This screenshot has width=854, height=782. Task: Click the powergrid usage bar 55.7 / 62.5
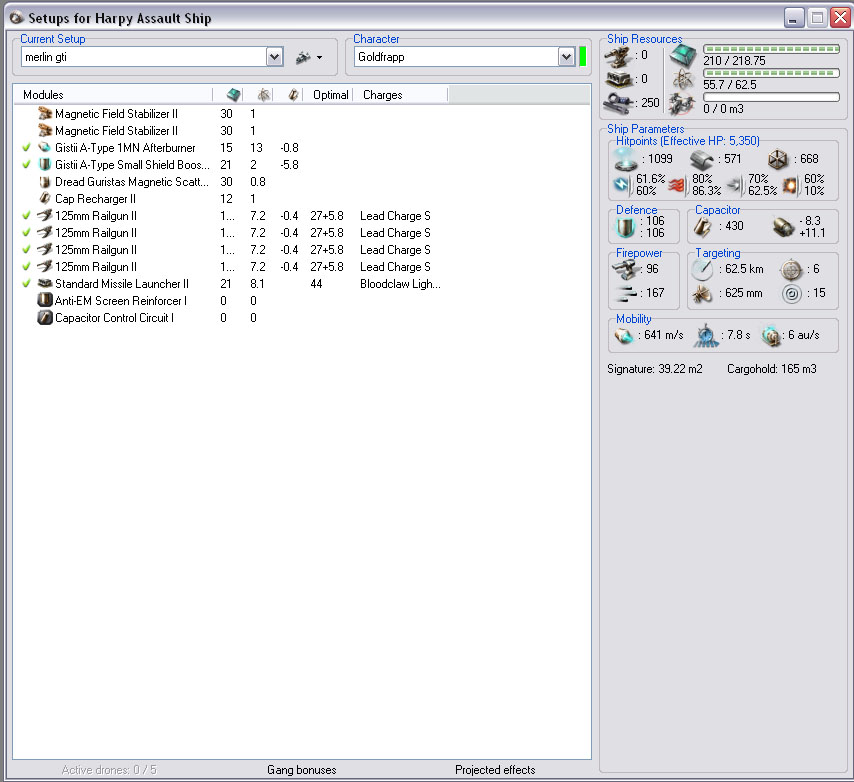coord(771,73)
